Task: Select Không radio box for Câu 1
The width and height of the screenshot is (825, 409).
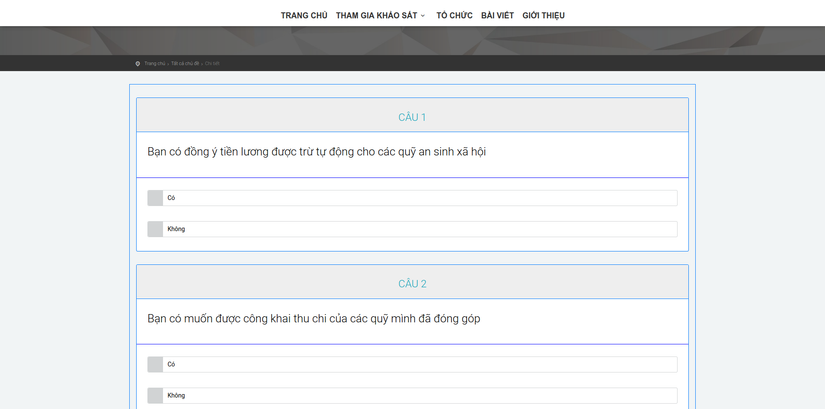Action: [x=155, y=229]
